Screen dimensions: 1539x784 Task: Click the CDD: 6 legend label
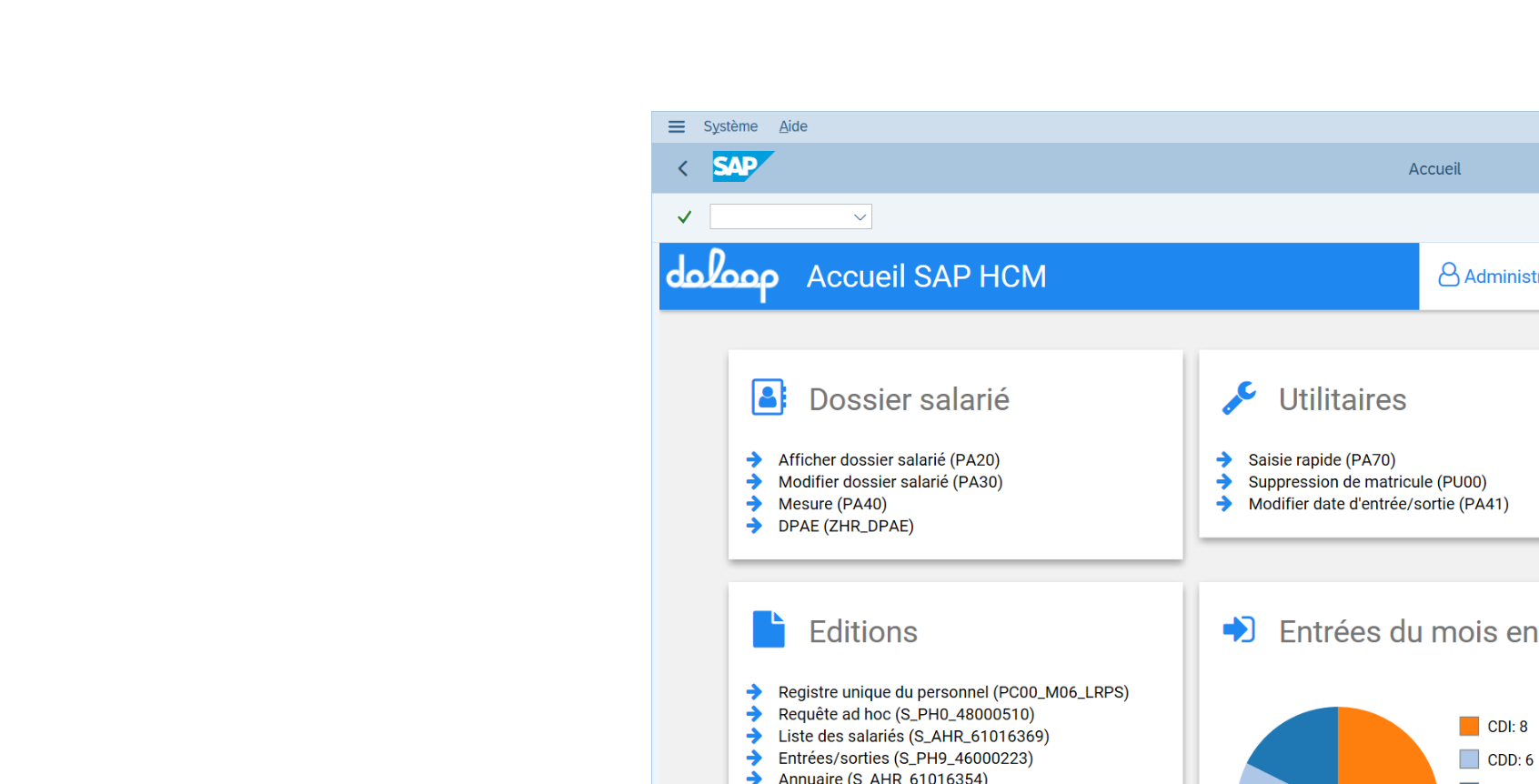tap(1510, 759)
